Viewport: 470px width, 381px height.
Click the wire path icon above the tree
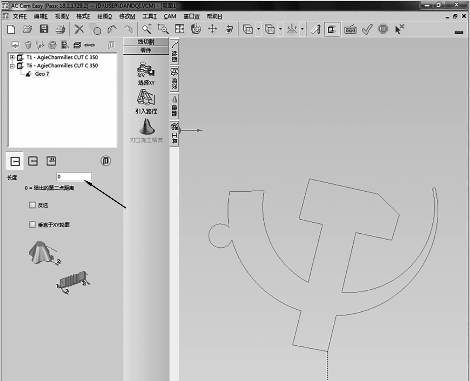click(x=40, y=45)
